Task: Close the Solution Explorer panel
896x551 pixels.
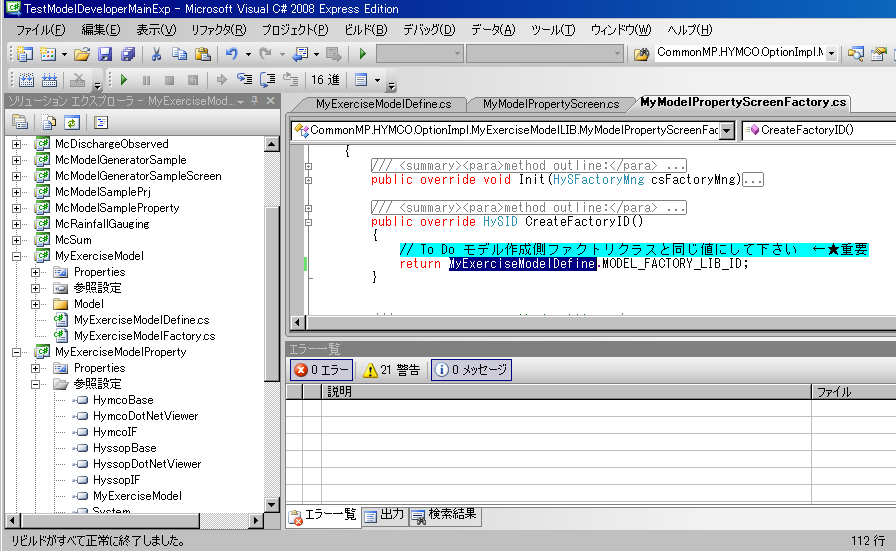Action: pyautogui.click(x=271, y=101)
